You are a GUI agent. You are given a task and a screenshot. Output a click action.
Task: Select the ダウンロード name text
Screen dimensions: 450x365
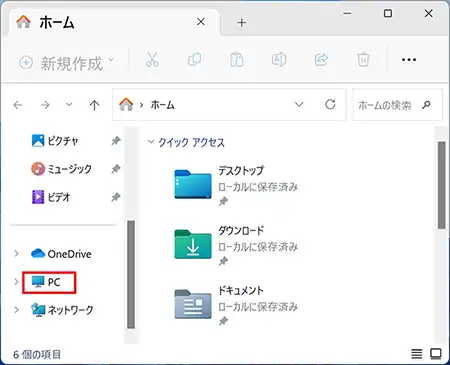point(241,230)
